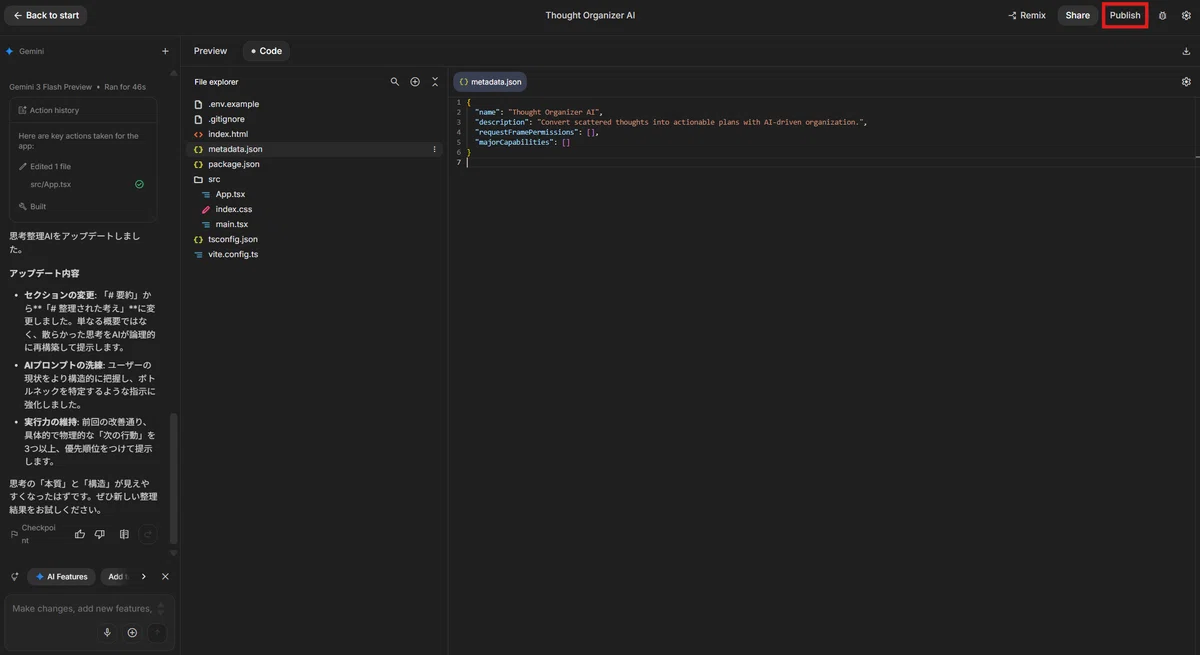1200x655 pixels.
Task: Click the prompt input field
Action: click(84, 609)
